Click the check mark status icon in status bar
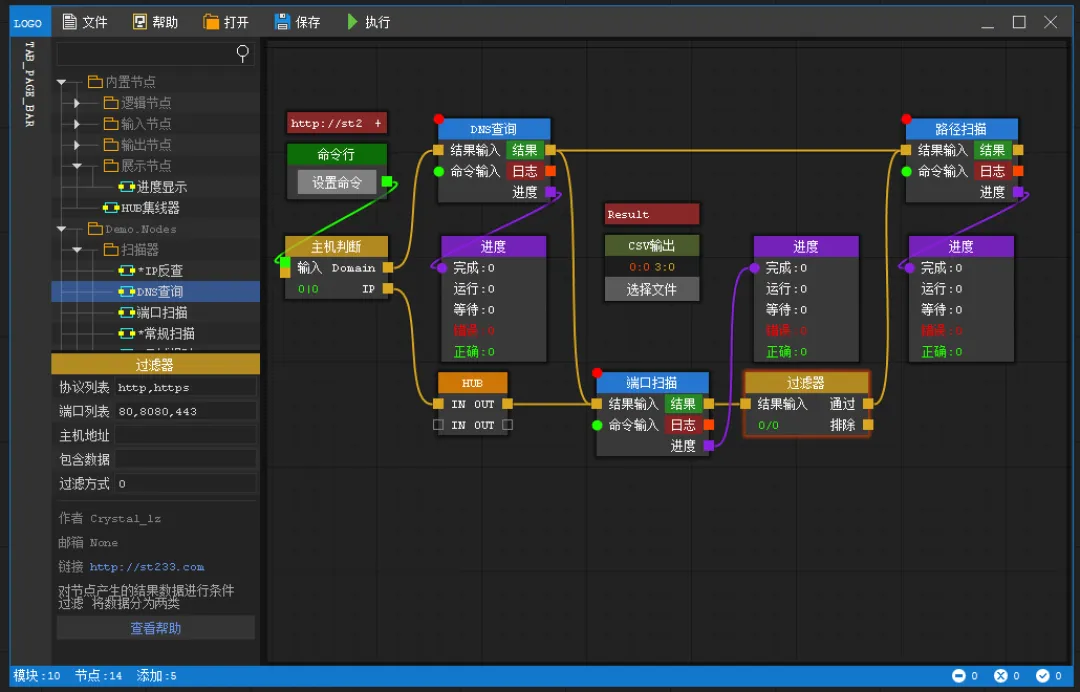Image resolution: width=1080 pixels, height=692 pixels. click(1043, 675)
